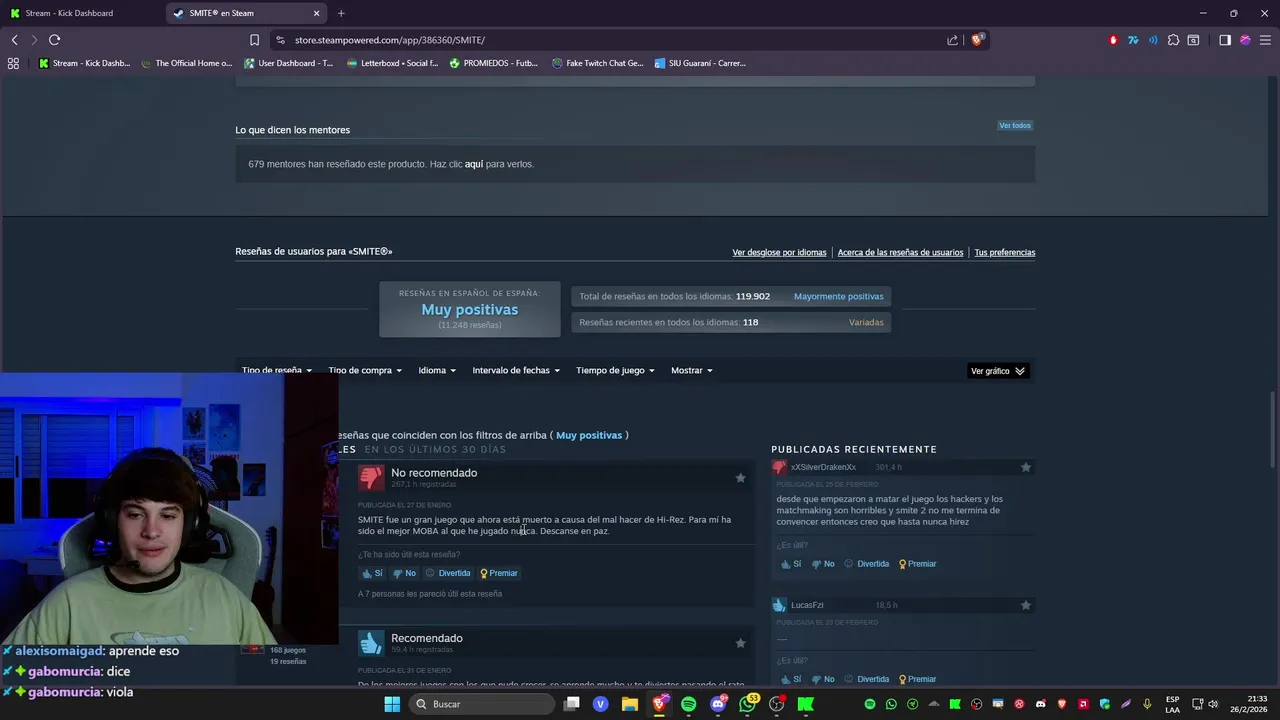Open a new browser tab
The height and width of the screenshot is (720, 1280).
[x=341, y=13]
